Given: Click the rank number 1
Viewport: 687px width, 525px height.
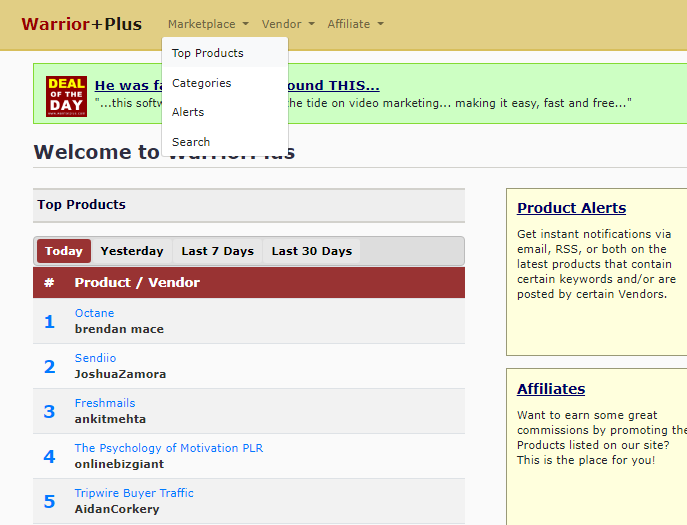Looking at the screenshot, I should (x=50, y=322).
